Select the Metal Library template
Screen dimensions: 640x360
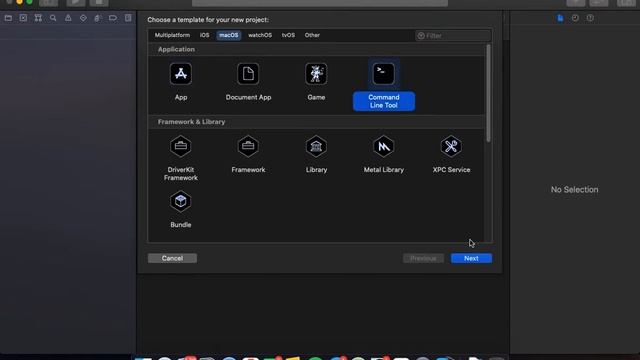pos(384,154)
